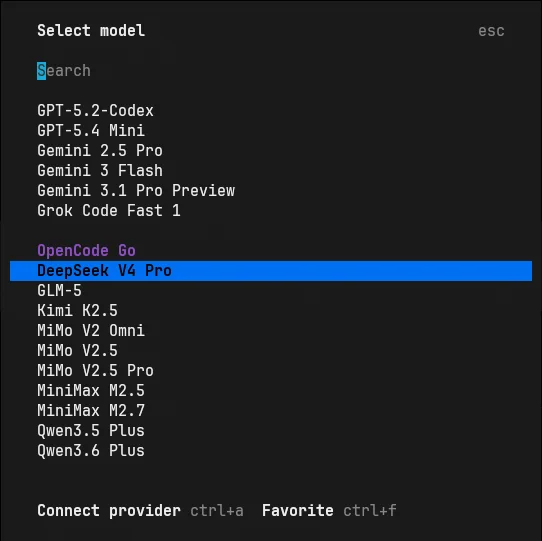This screenshot has width=542, height=541.
Task: Choose MiMo V2.5 Pro
Action: tap(271, 371)
